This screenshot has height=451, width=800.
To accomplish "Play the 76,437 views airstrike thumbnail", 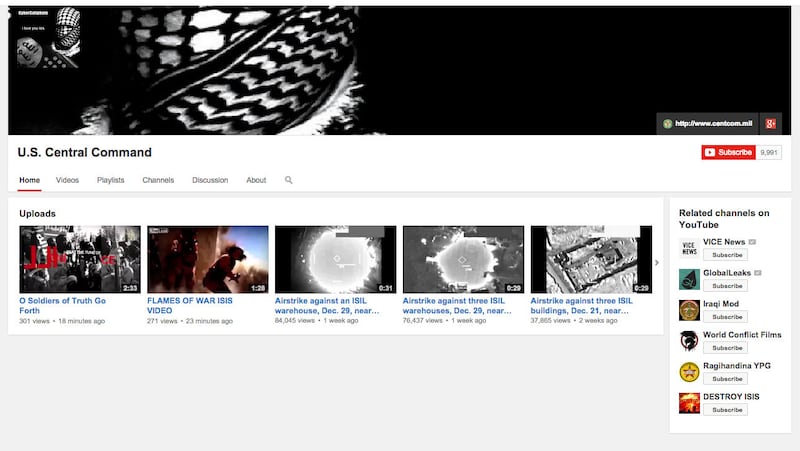I will (x=463, y=259).
